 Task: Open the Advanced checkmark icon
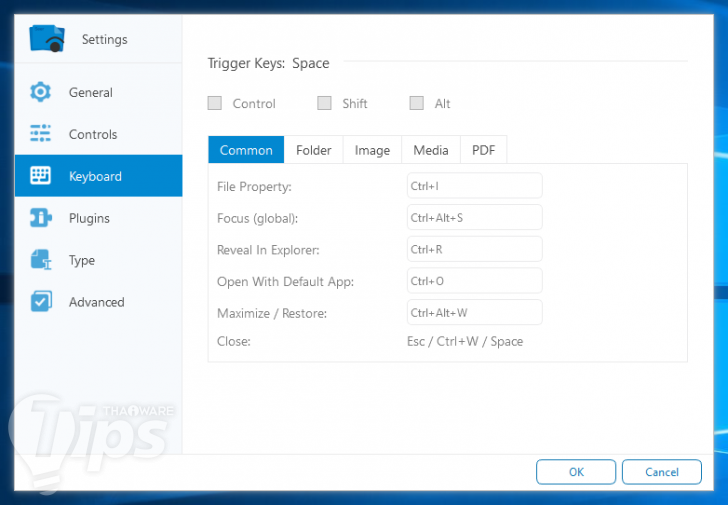40,302
